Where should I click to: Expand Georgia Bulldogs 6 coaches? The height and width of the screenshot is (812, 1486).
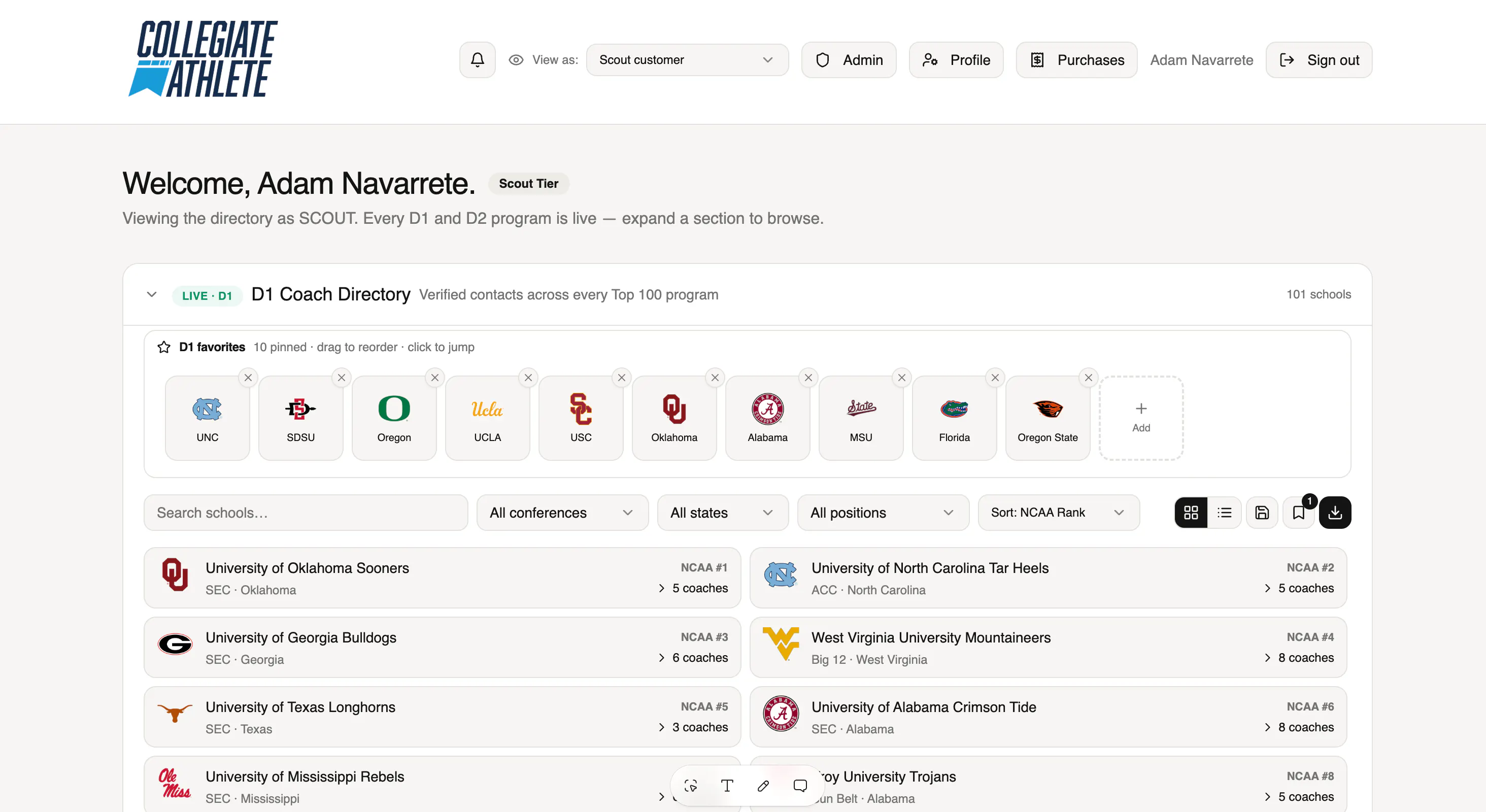[693, 658]
